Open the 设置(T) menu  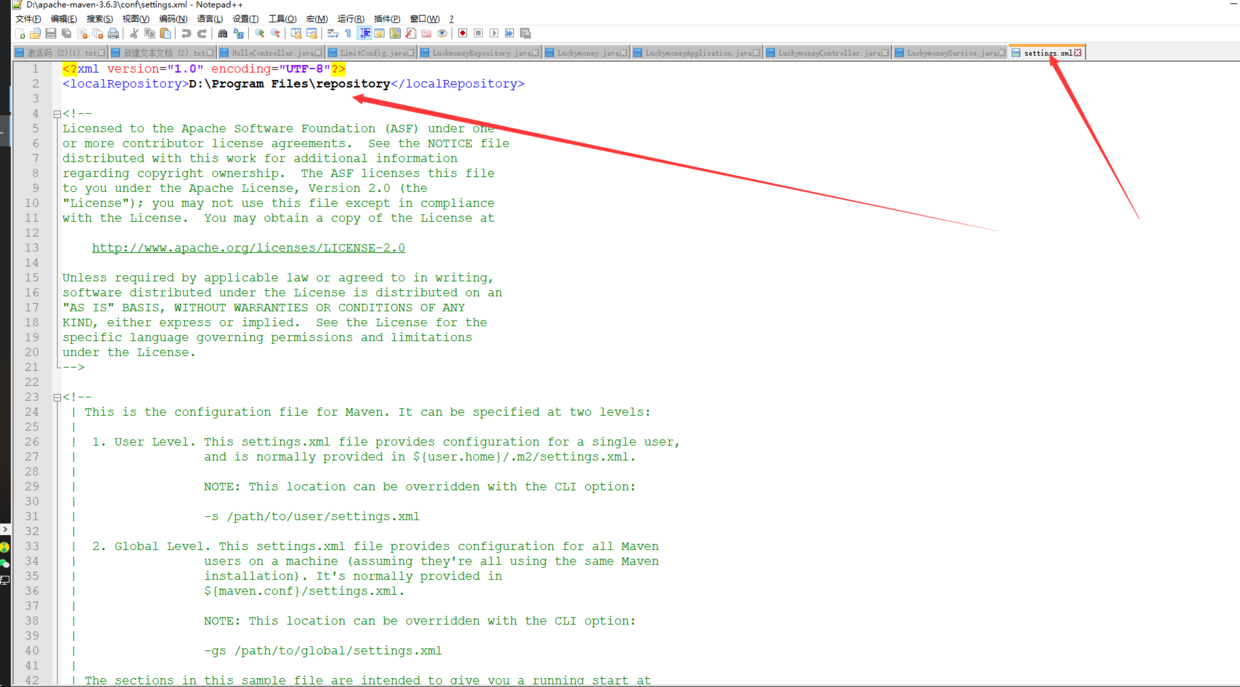click(x=245, y=19)
